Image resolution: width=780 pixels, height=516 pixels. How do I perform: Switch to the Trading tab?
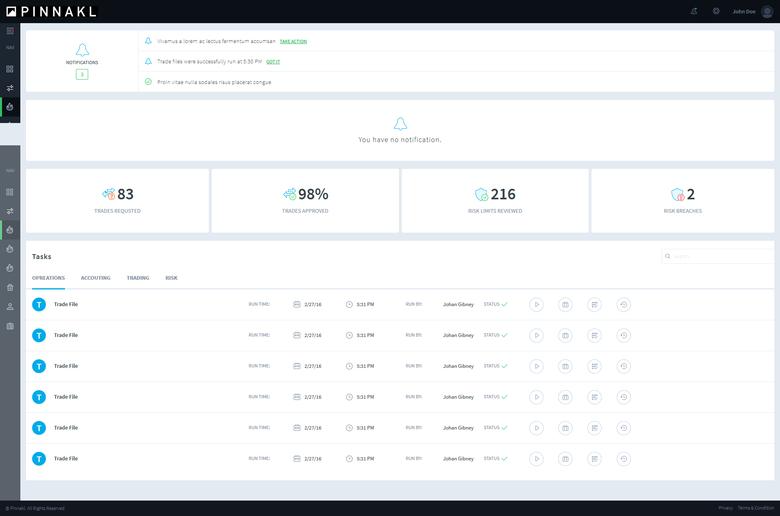[x=138, y=278]
